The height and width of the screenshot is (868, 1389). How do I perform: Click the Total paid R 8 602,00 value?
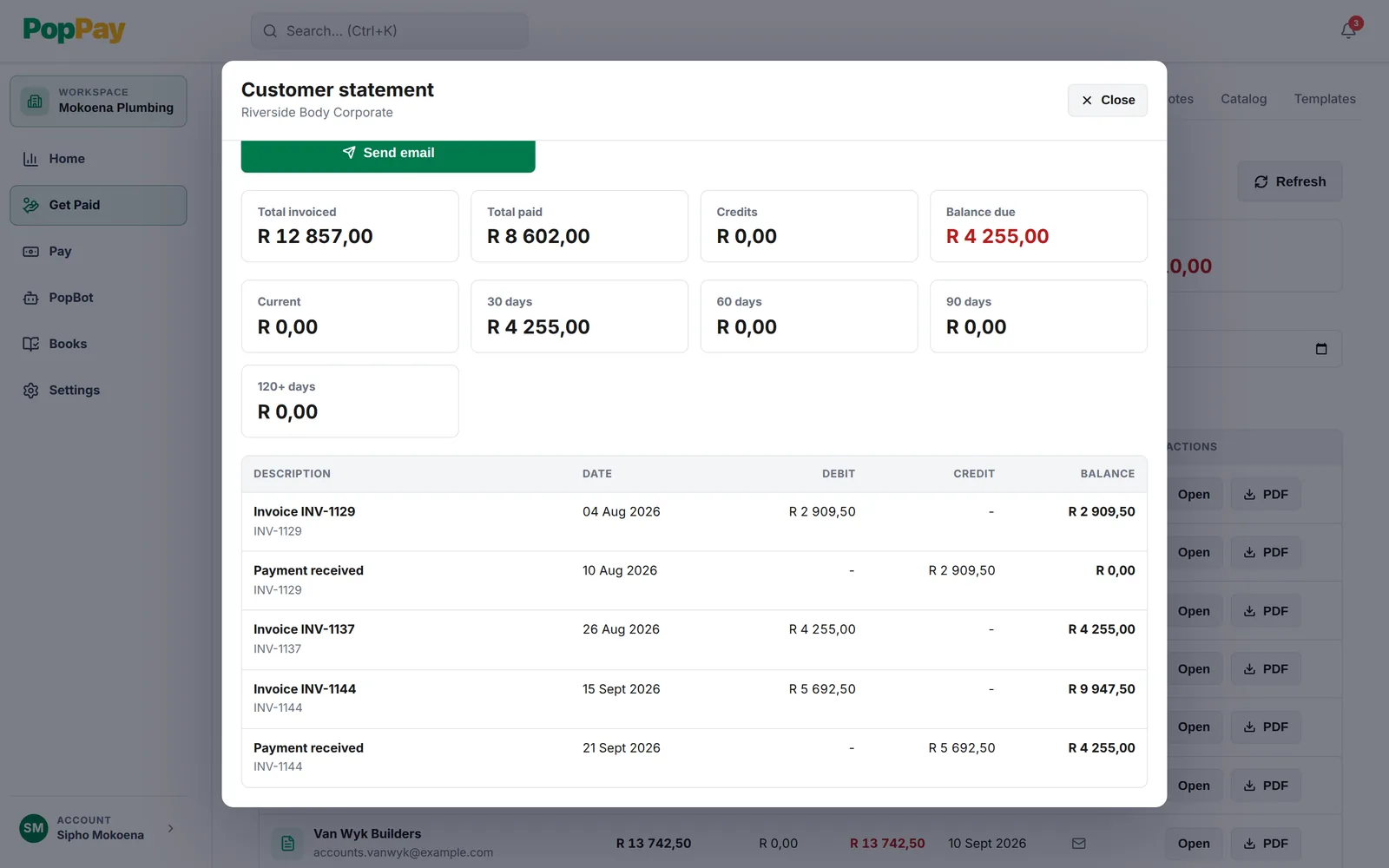pos(538,237)
